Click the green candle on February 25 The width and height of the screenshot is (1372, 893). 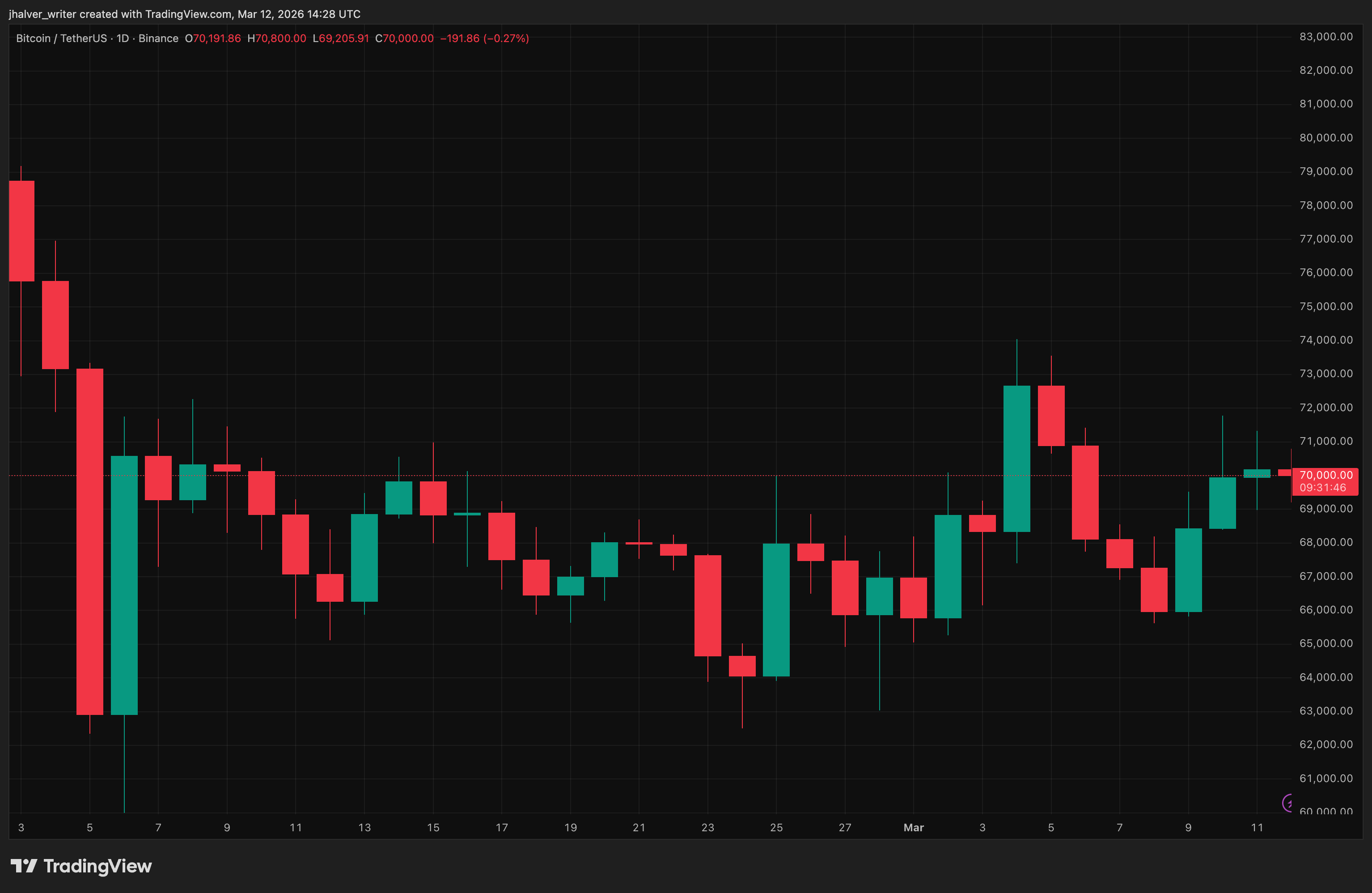[776, 610]
